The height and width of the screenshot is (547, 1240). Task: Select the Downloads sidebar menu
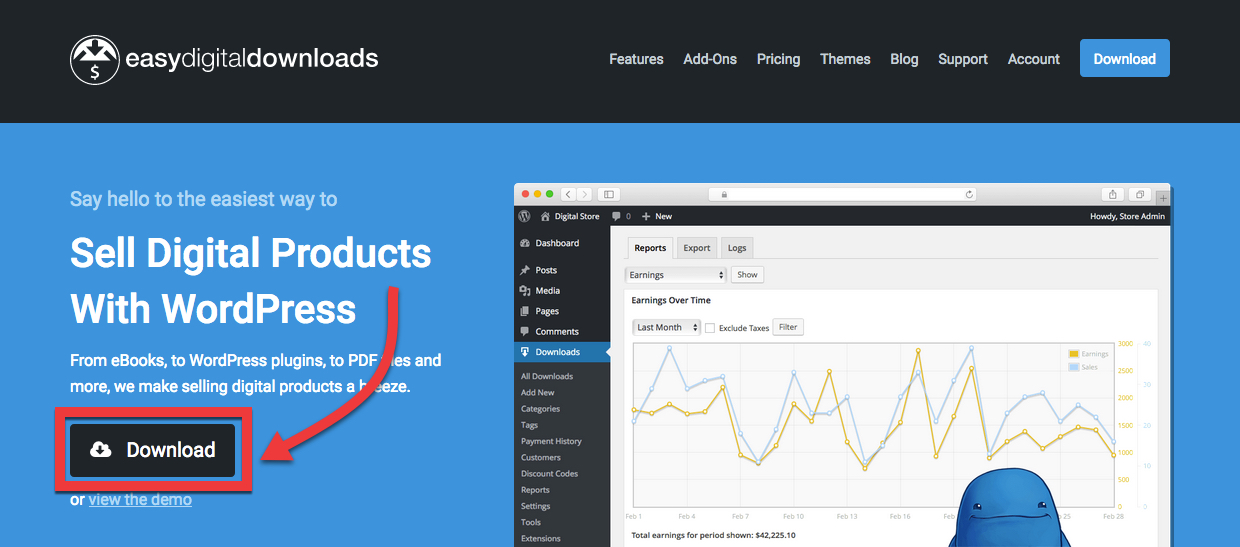coord(562,352)
